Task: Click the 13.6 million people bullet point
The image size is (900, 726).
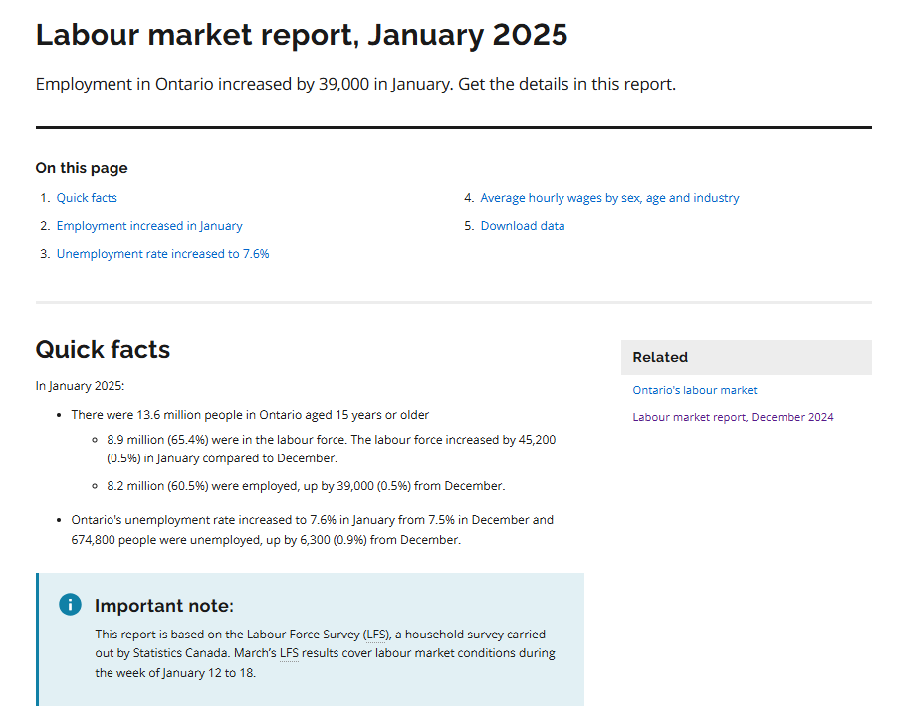Action: [x=250, y=414]
